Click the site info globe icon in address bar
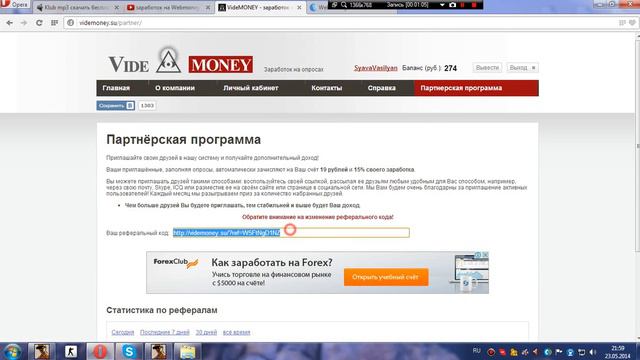The image size is (640, 360). [x=71, y=23]
